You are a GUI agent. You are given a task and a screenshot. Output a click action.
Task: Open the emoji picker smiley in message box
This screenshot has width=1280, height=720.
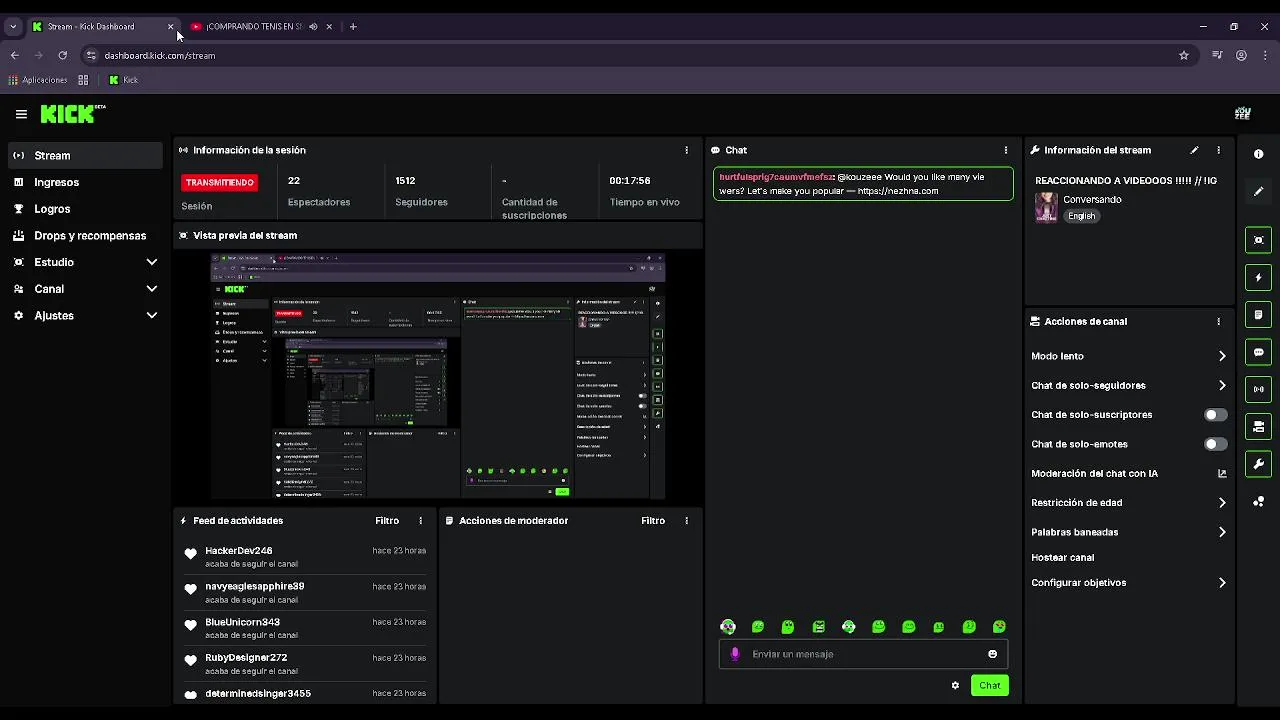[x=992, y=654]
